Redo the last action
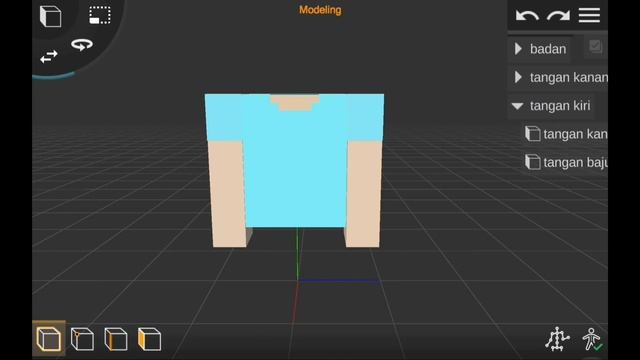The width and height of the screenshot is (640, 360). (558, 16)
